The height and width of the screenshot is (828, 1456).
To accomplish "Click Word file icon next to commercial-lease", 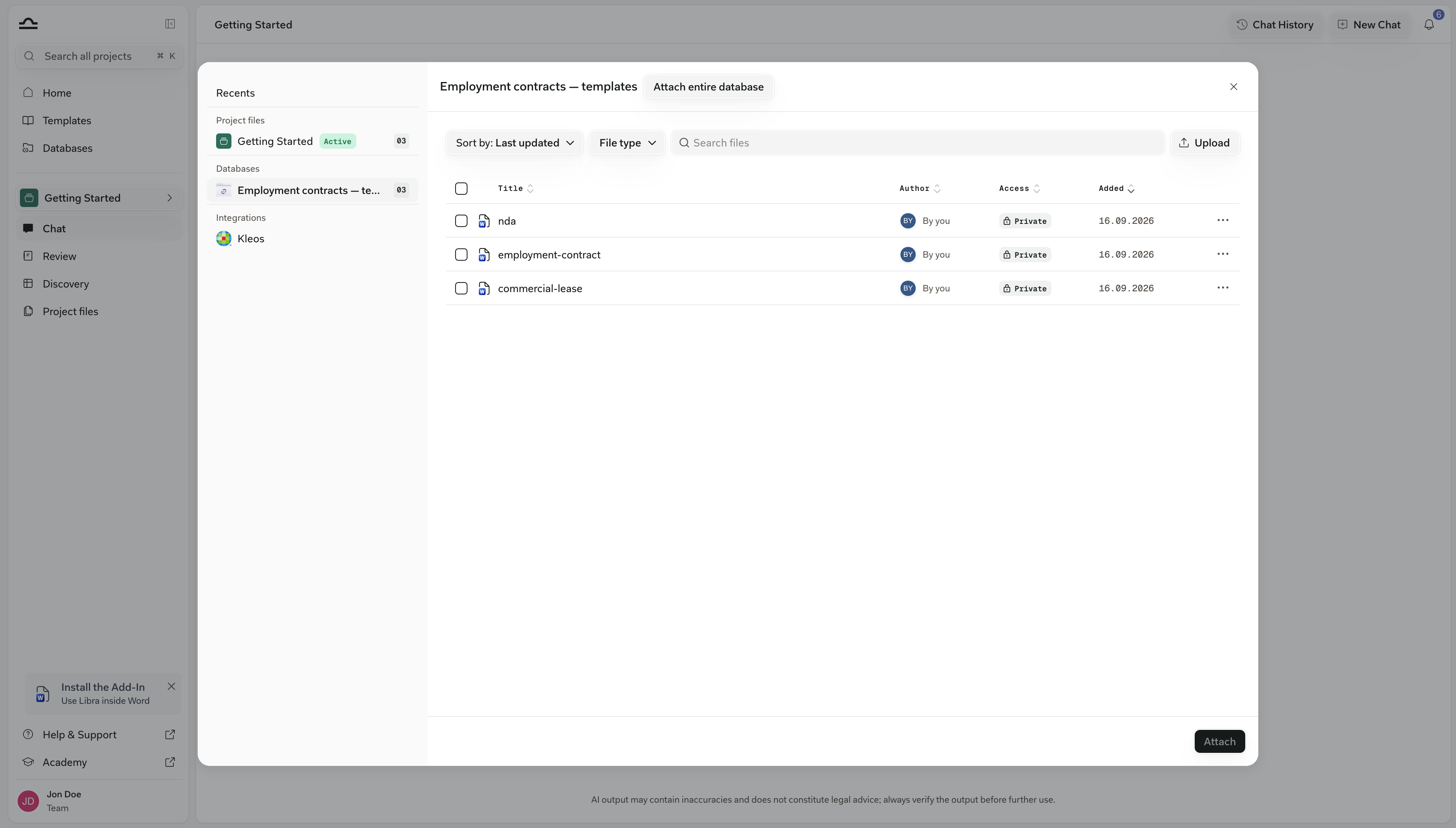I will pos(484,288).
